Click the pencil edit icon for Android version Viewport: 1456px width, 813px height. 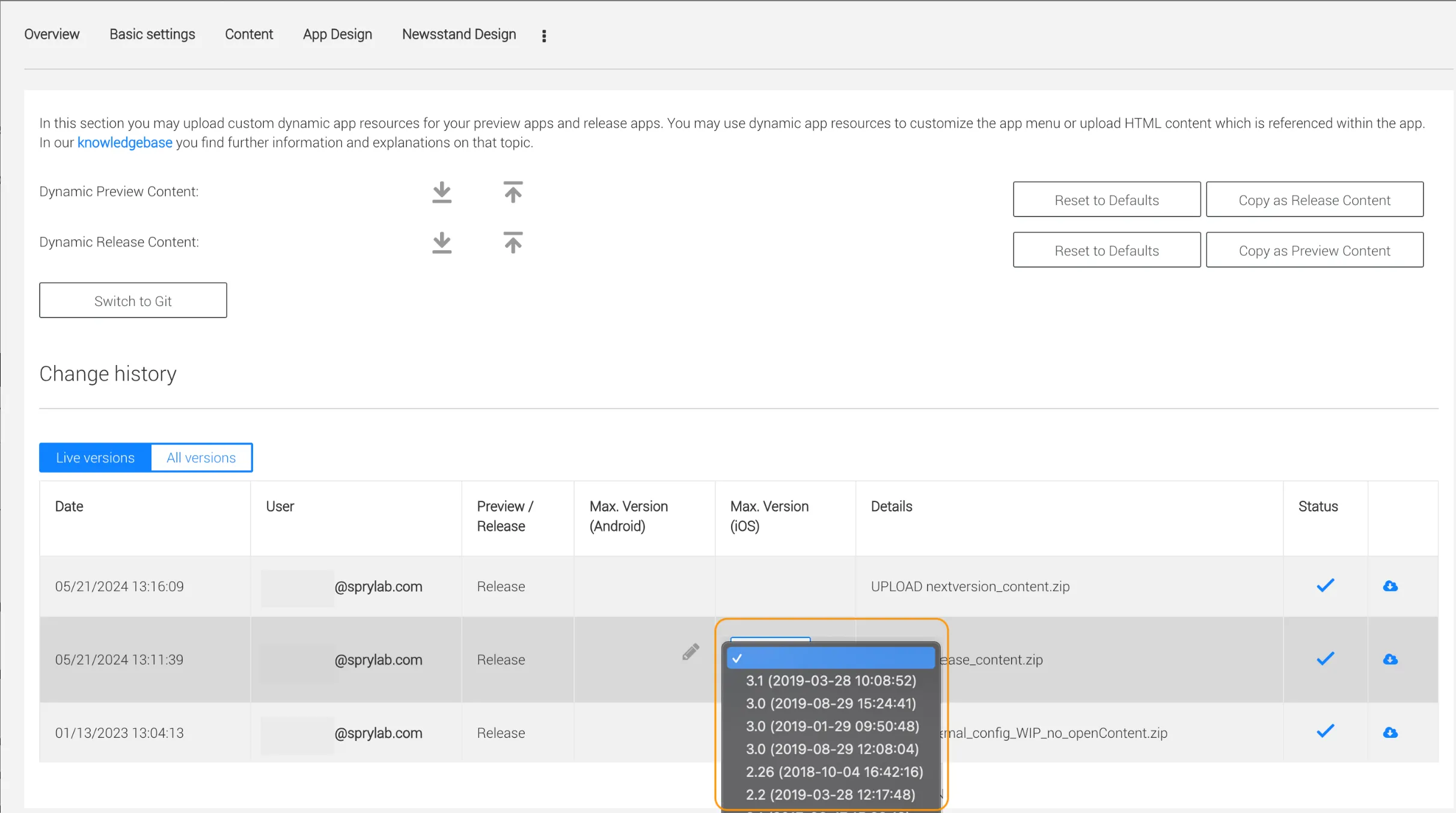pos(691,652)
